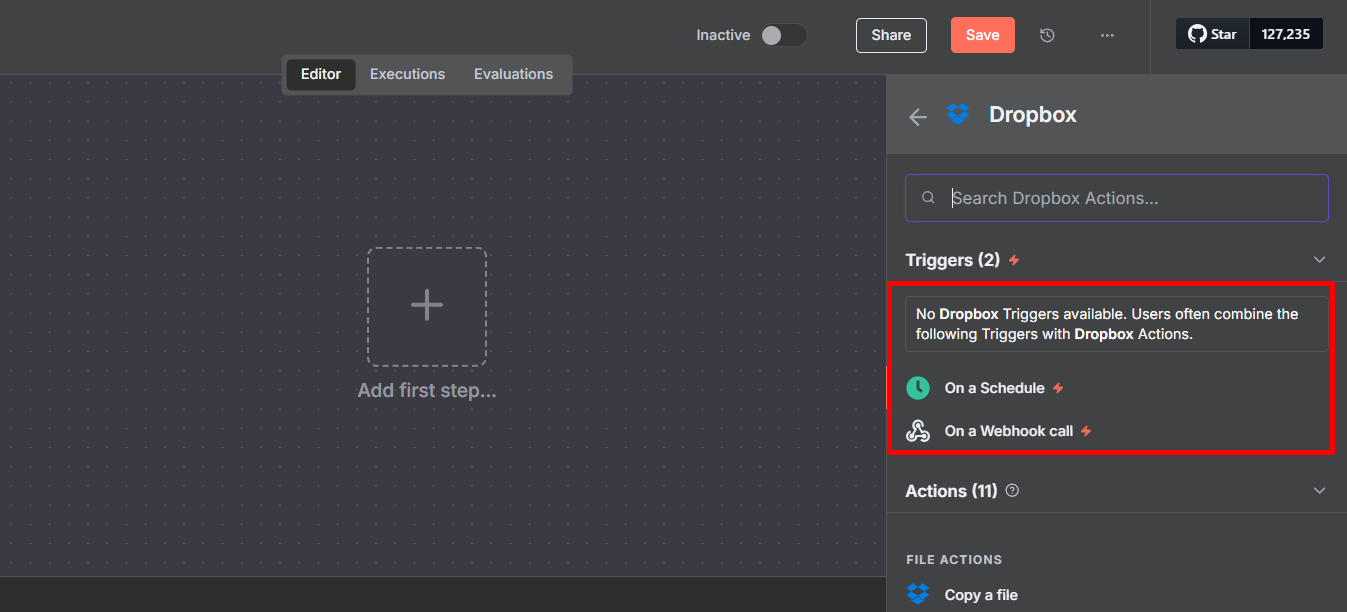Click the lightning bolt next to Triggers
Viewport: 1347px width, 612px height.
(1013, 259)
